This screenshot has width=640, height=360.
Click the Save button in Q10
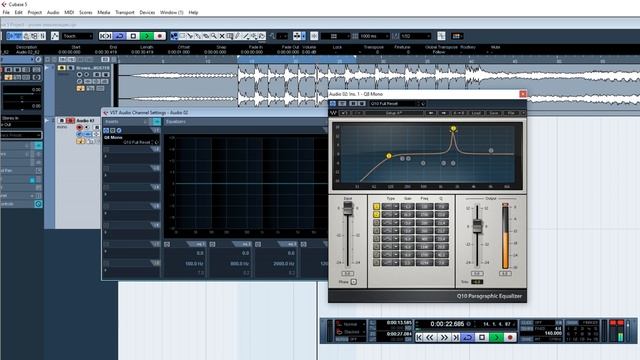pyautogui.click(x=494, y=113)
